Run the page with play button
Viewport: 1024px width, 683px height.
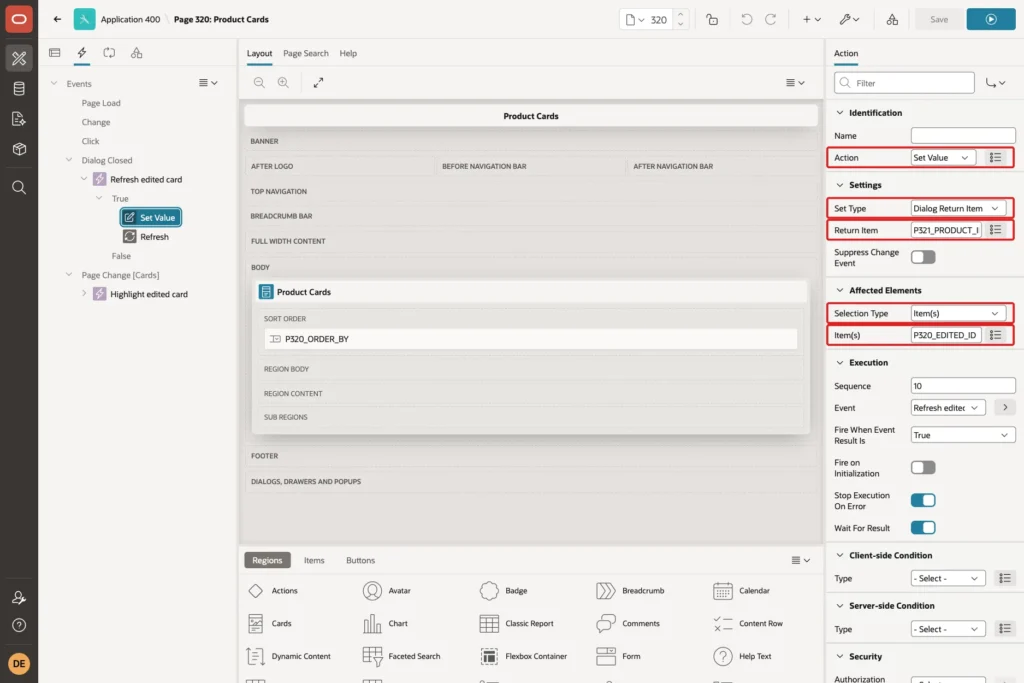(991, 20)
